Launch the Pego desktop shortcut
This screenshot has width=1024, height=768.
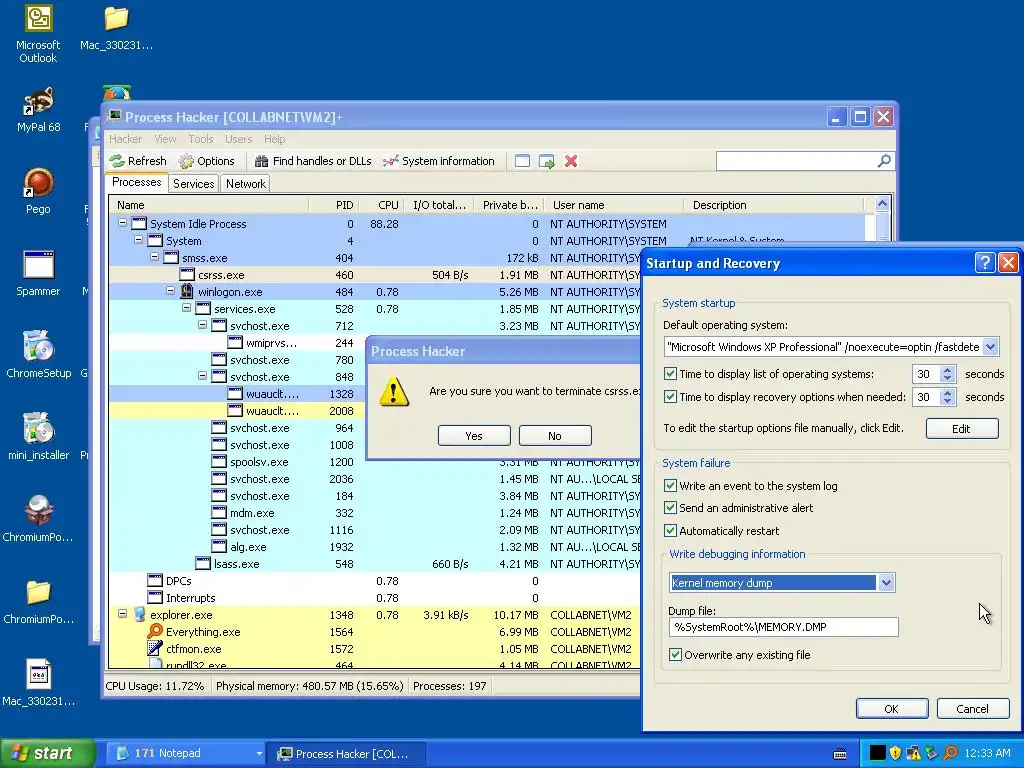38,192
